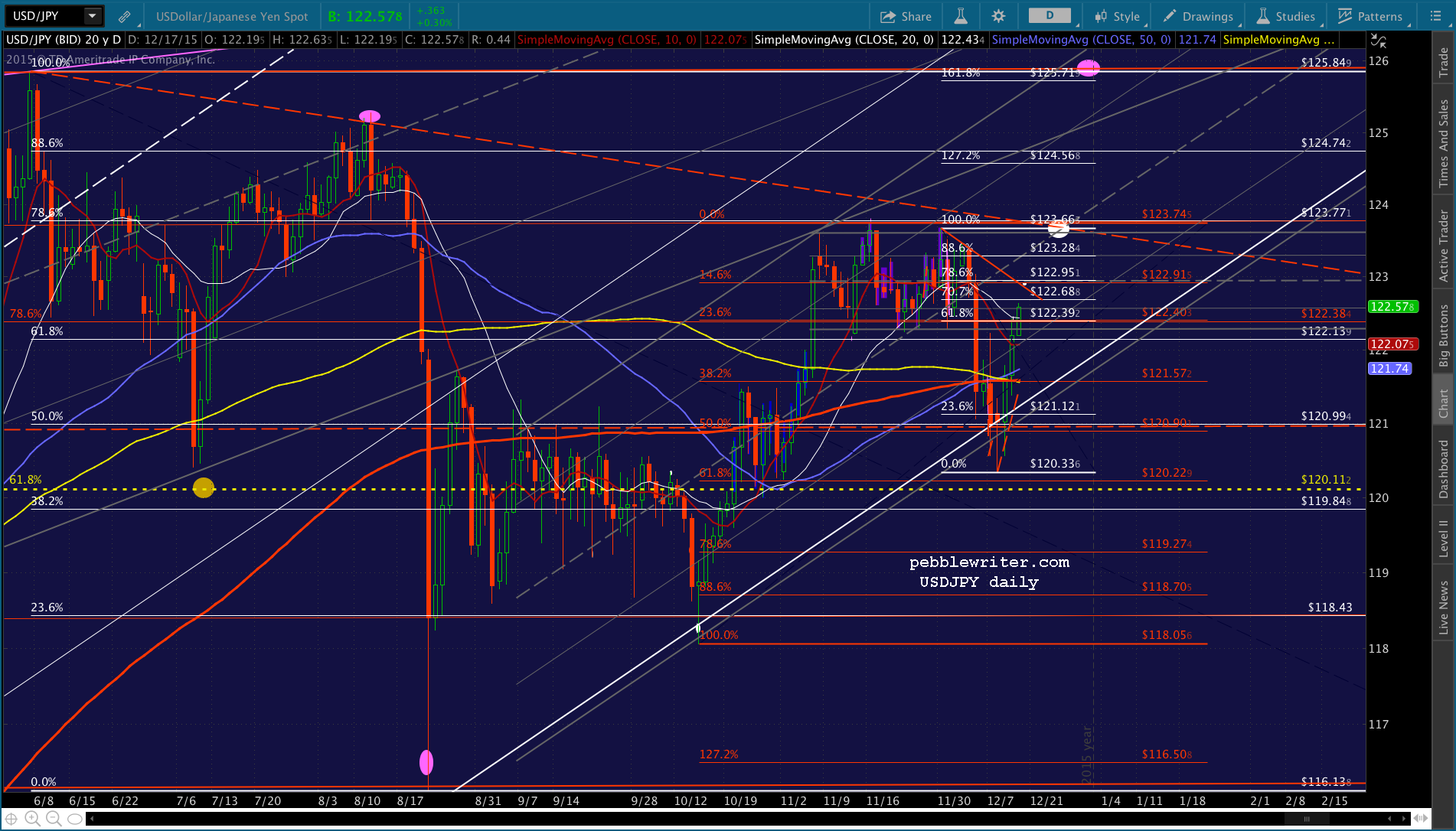Image resolution: width=1456 pixels, height=831 pixels.
Task: Click the +0.30% change value
Action: tap(434, 22)
